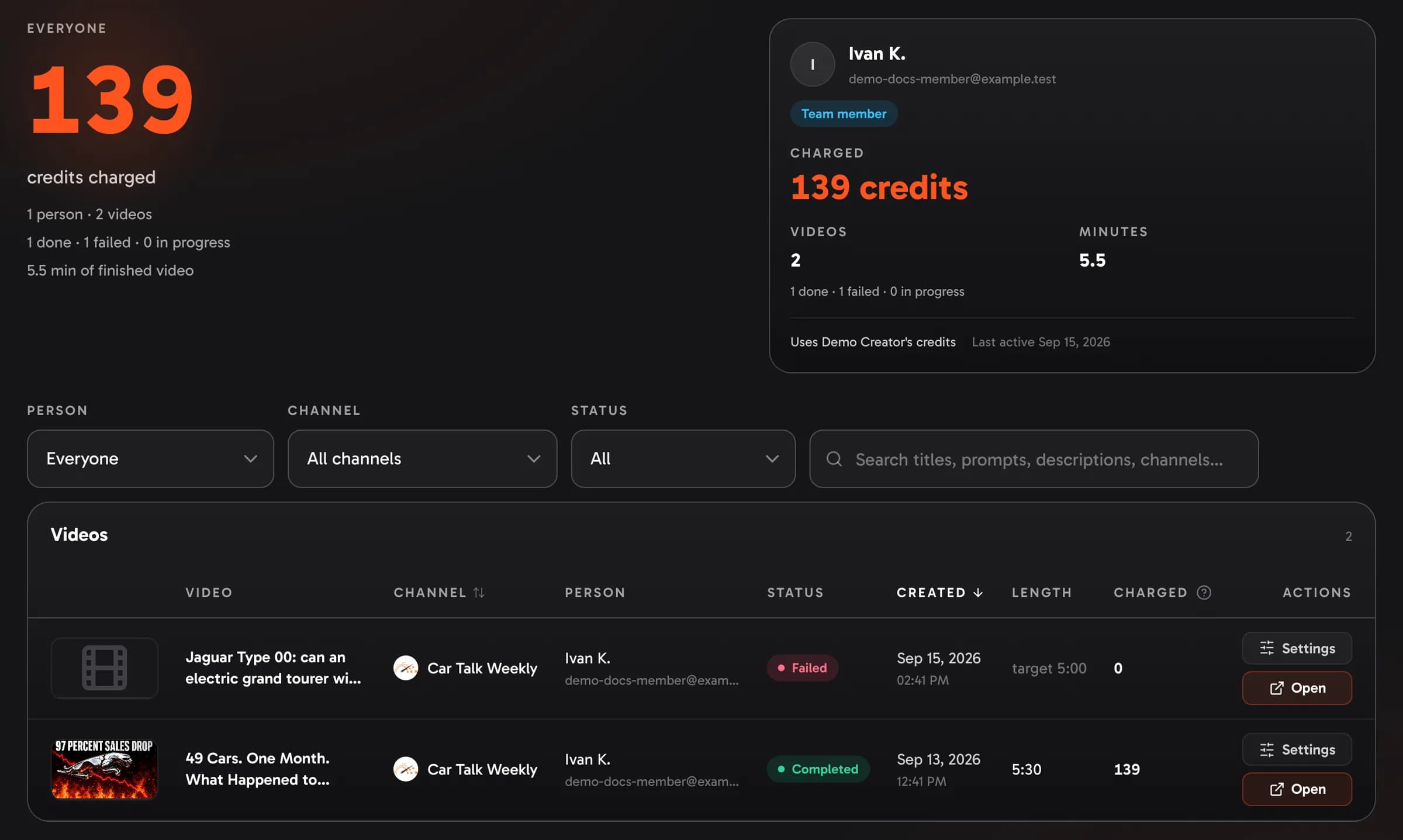This screenshot has height=840, width=1403.
Task: Click the Charged column help icon
Action: click(x=1204, y=592)
